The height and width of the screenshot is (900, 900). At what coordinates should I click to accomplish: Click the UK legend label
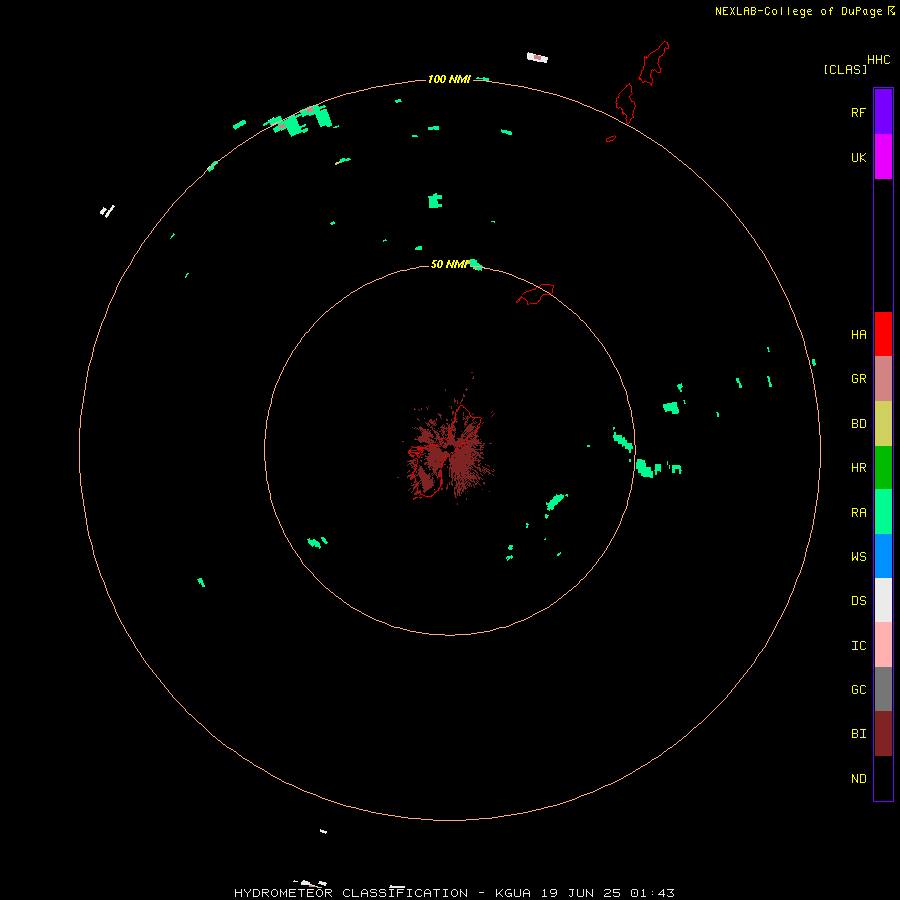tap(858, 157)
